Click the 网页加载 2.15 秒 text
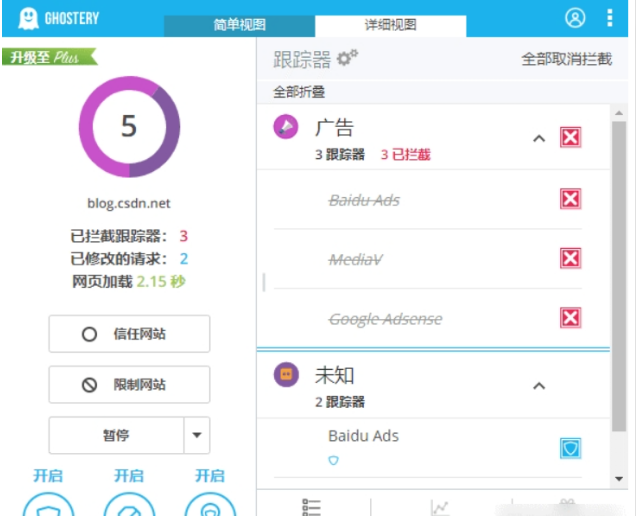Viewport: 642px width, 516px height. point(129,281)
